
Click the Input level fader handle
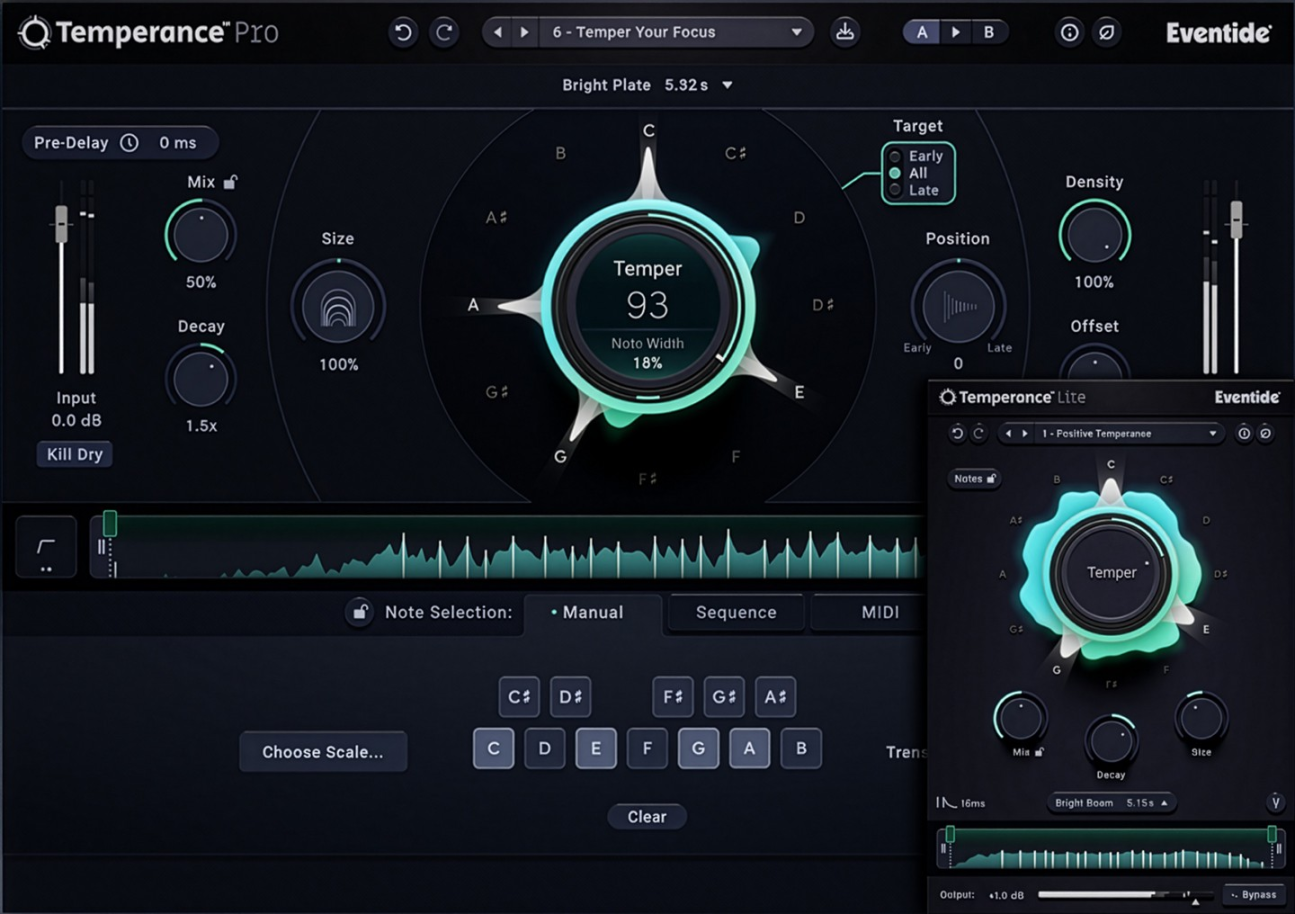62,222
